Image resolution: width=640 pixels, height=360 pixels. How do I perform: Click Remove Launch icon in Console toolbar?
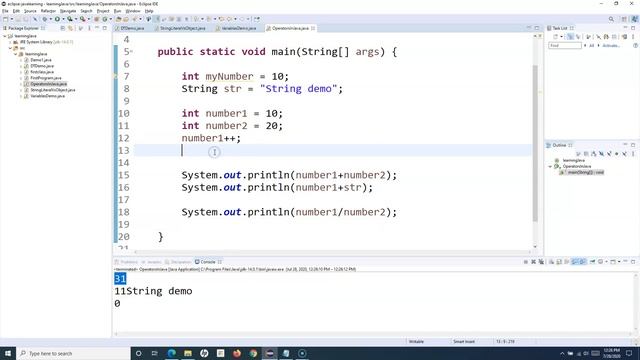[533, 262]
